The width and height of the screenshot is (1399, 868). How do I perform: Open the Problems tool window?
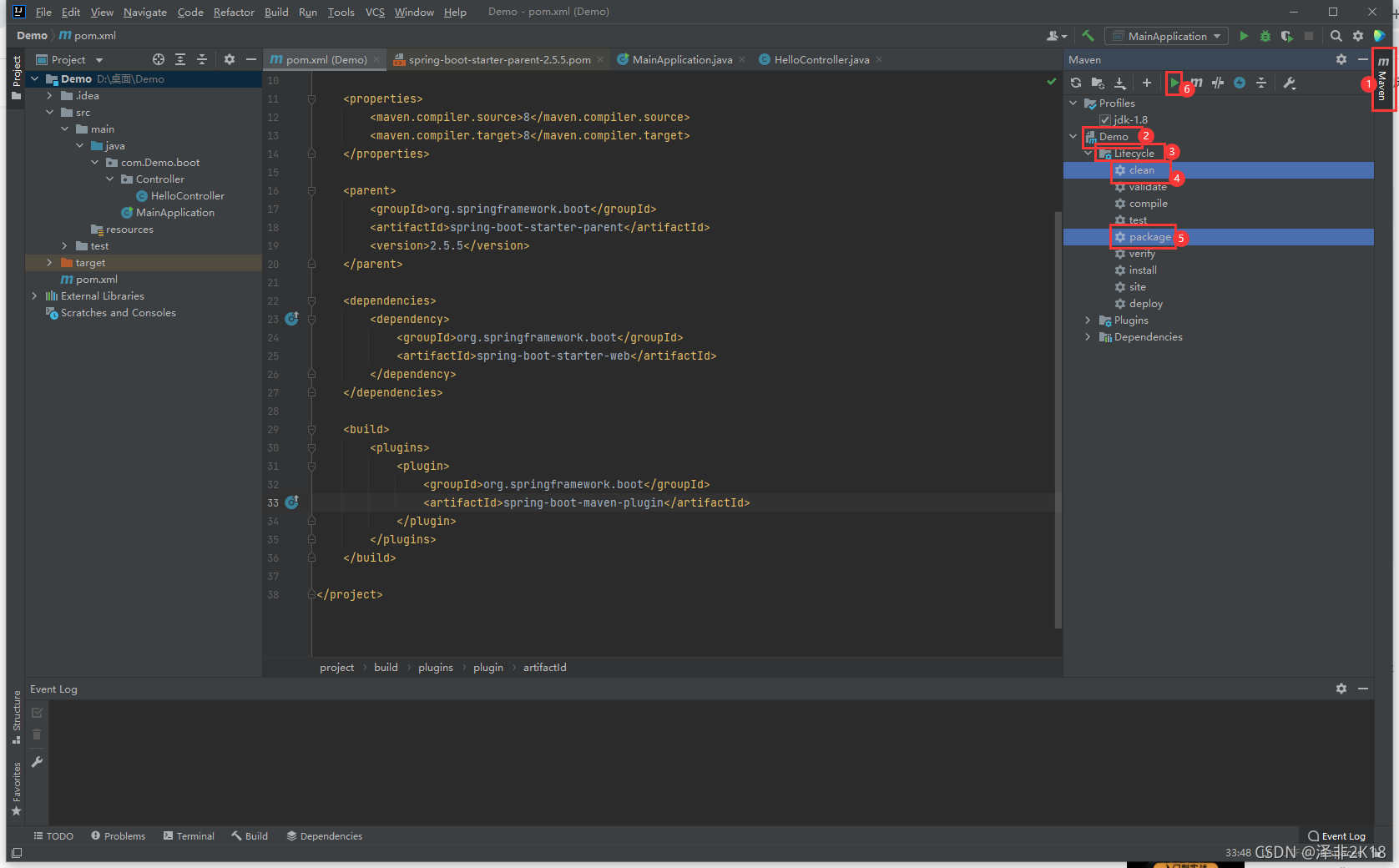(118, 835)
